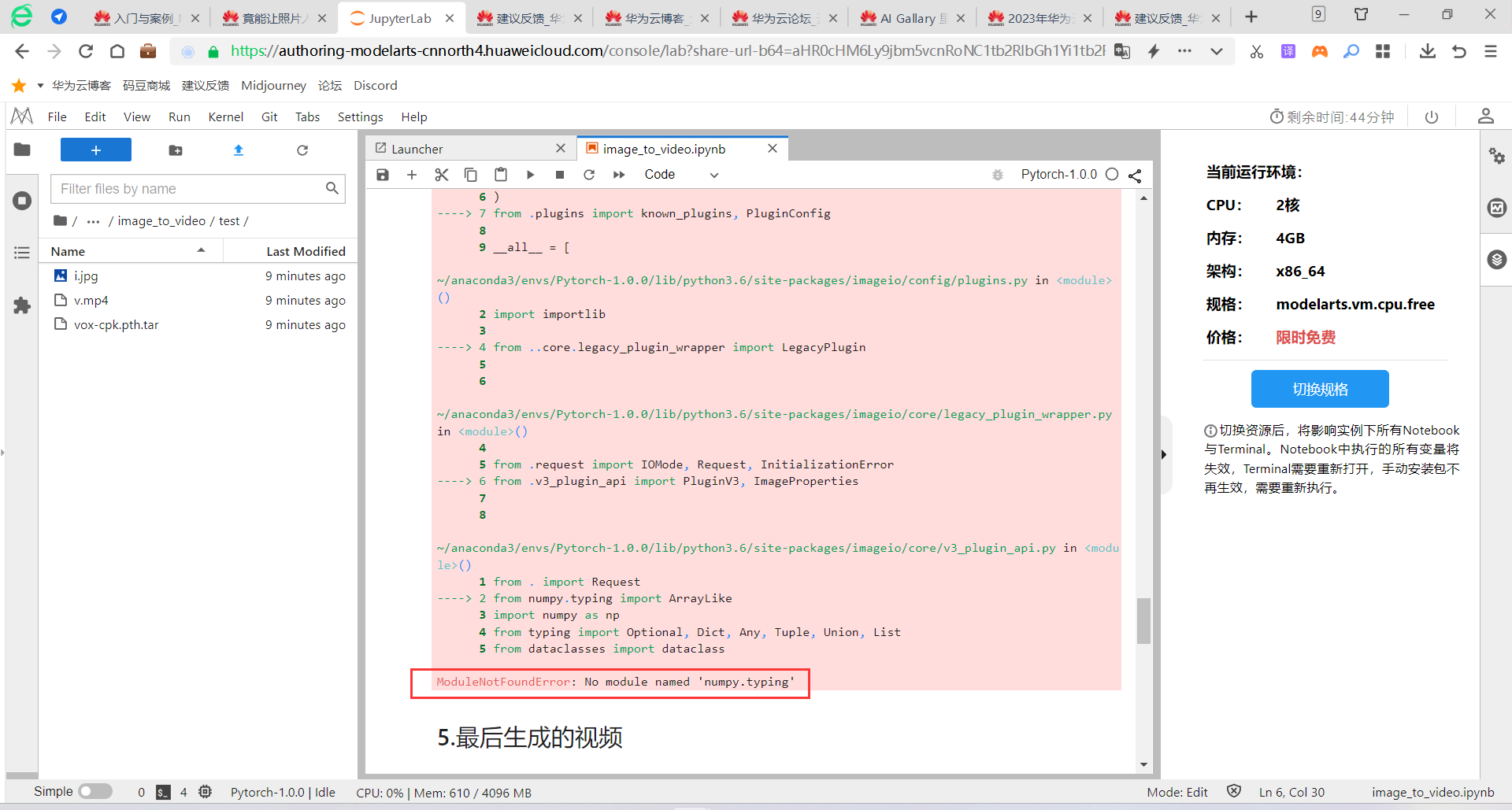Viewport: 1512px width, 810px height.
Task: Click the terminal count icon in status bar
Action: tap(163, 792)
